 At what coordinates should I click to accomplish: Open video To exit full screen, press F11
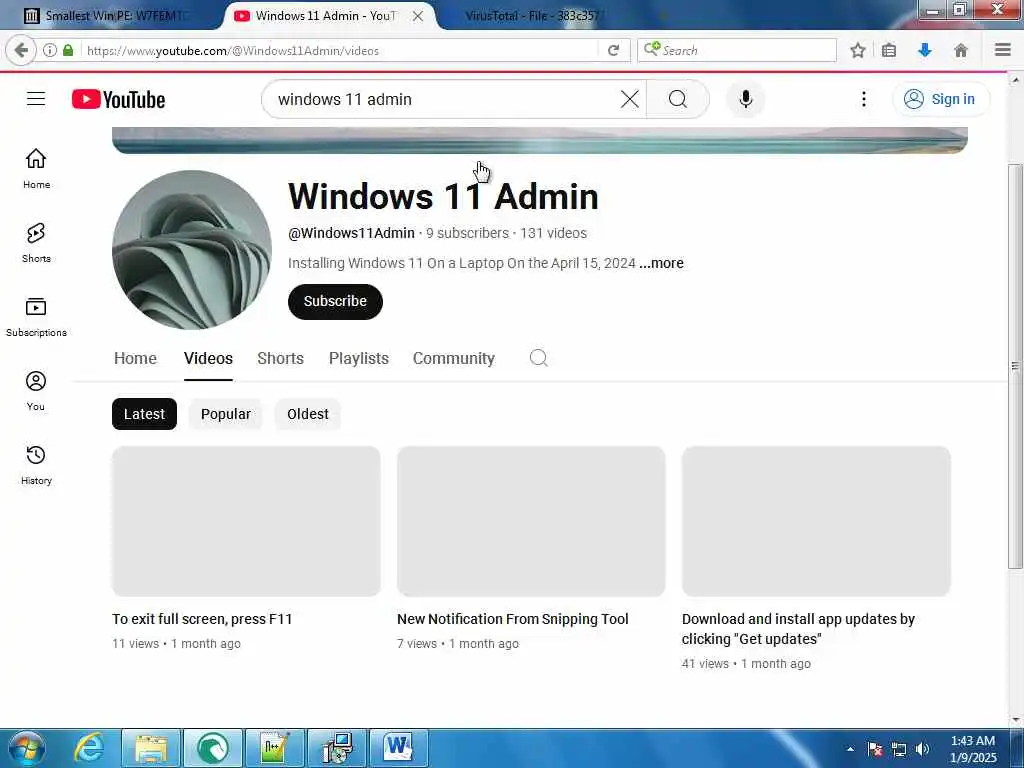click(x=202, y=619)
